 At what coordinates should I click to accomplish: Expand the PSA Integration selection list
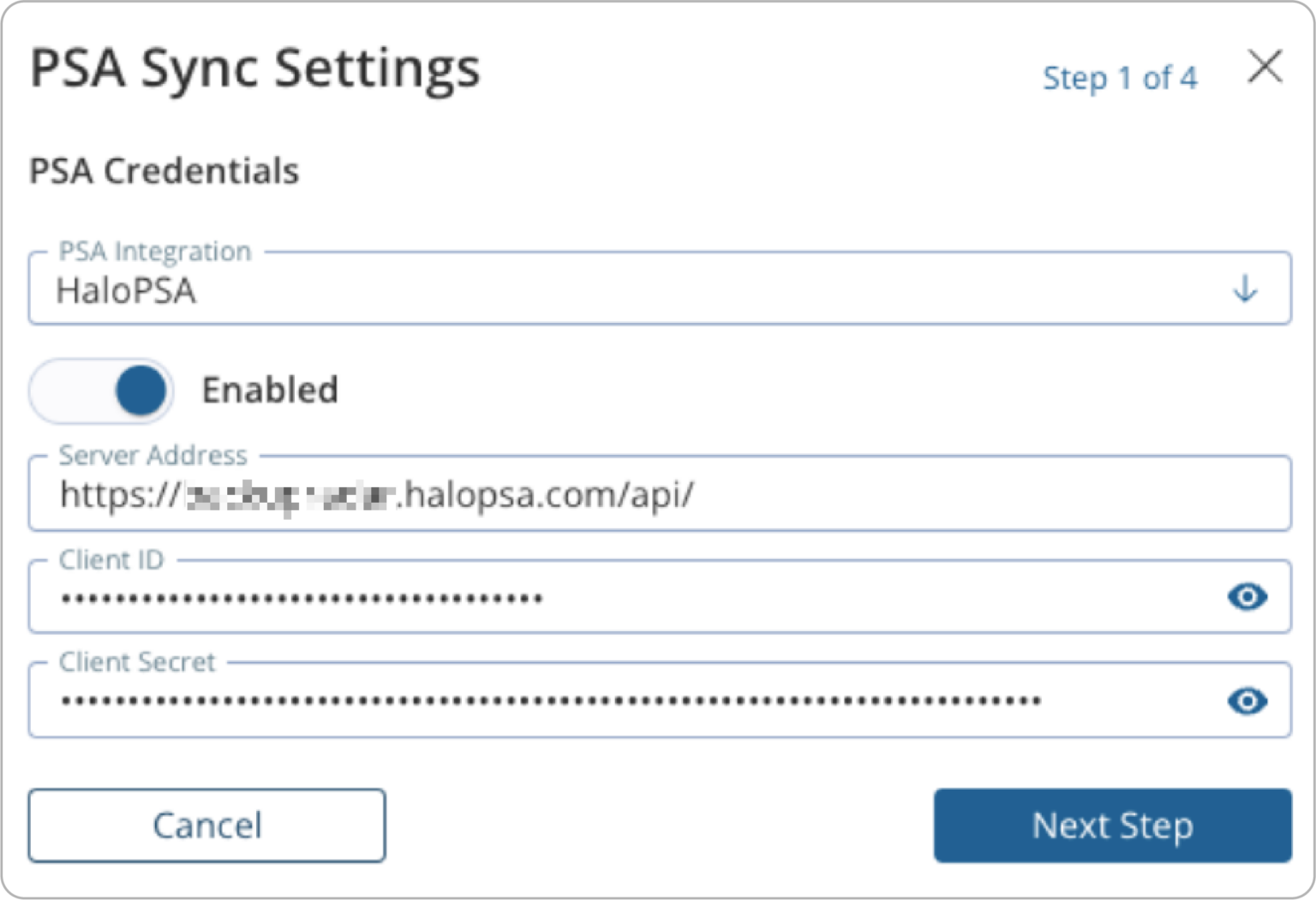coord(1243,289)
